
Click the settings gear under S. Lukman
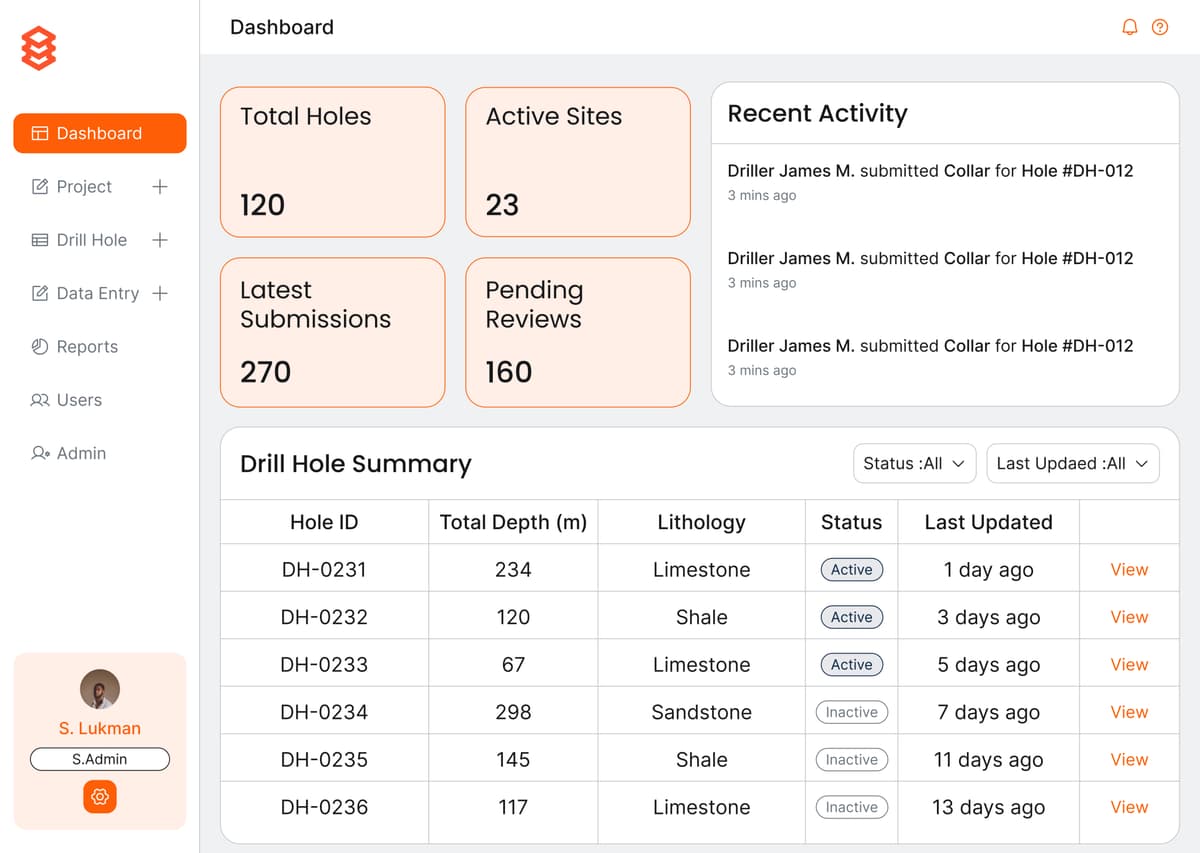pyautogui.click(x=99, y=797)
